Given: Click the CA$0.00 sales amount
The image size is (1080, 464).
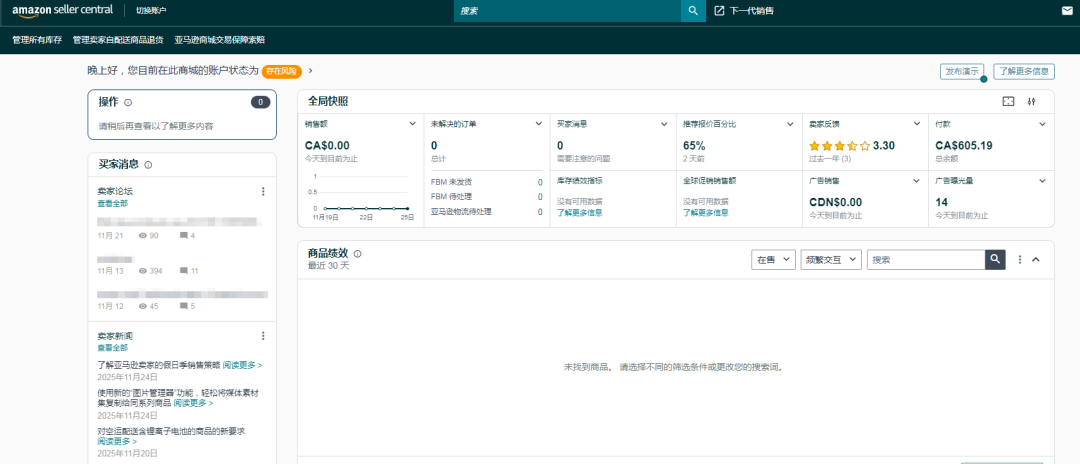Looking at the screenshot, I should [327, 145].
